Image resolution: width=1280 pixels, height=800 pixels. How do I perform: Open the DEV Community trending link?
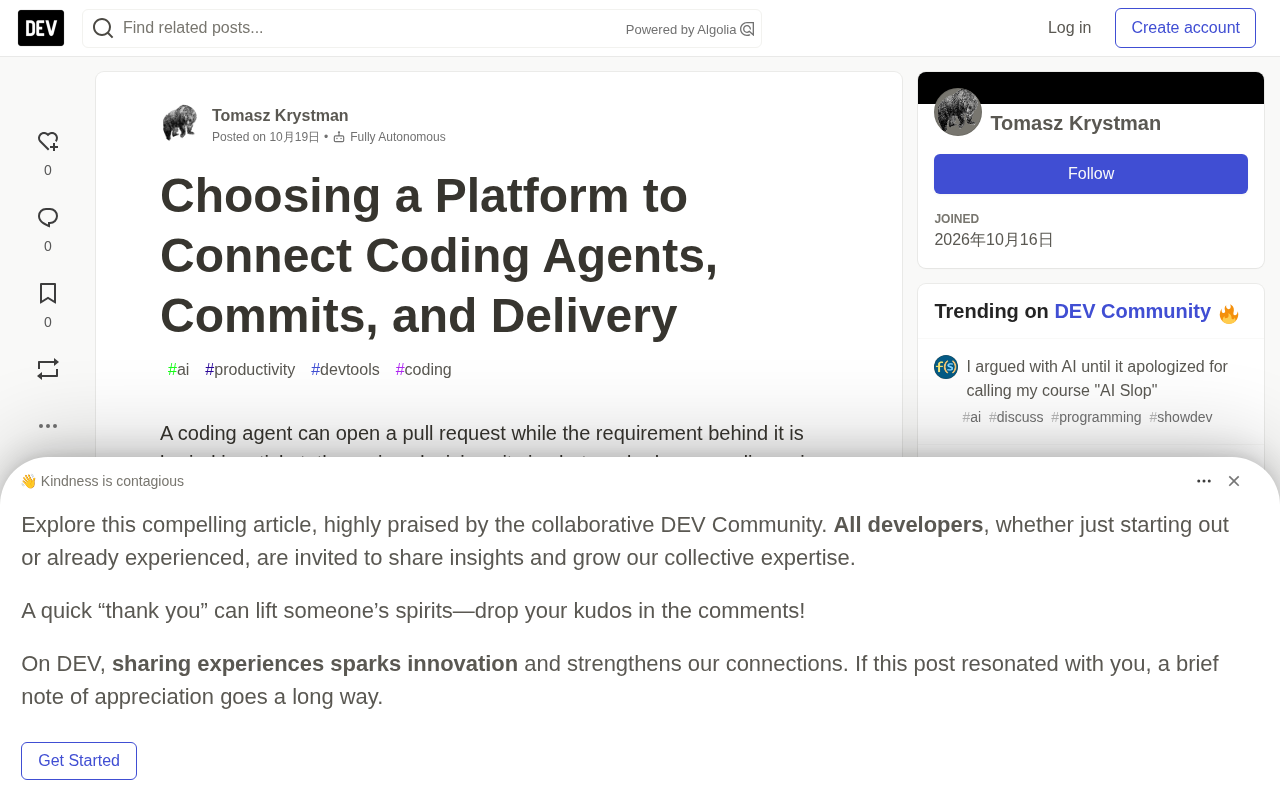(1132, 311)
